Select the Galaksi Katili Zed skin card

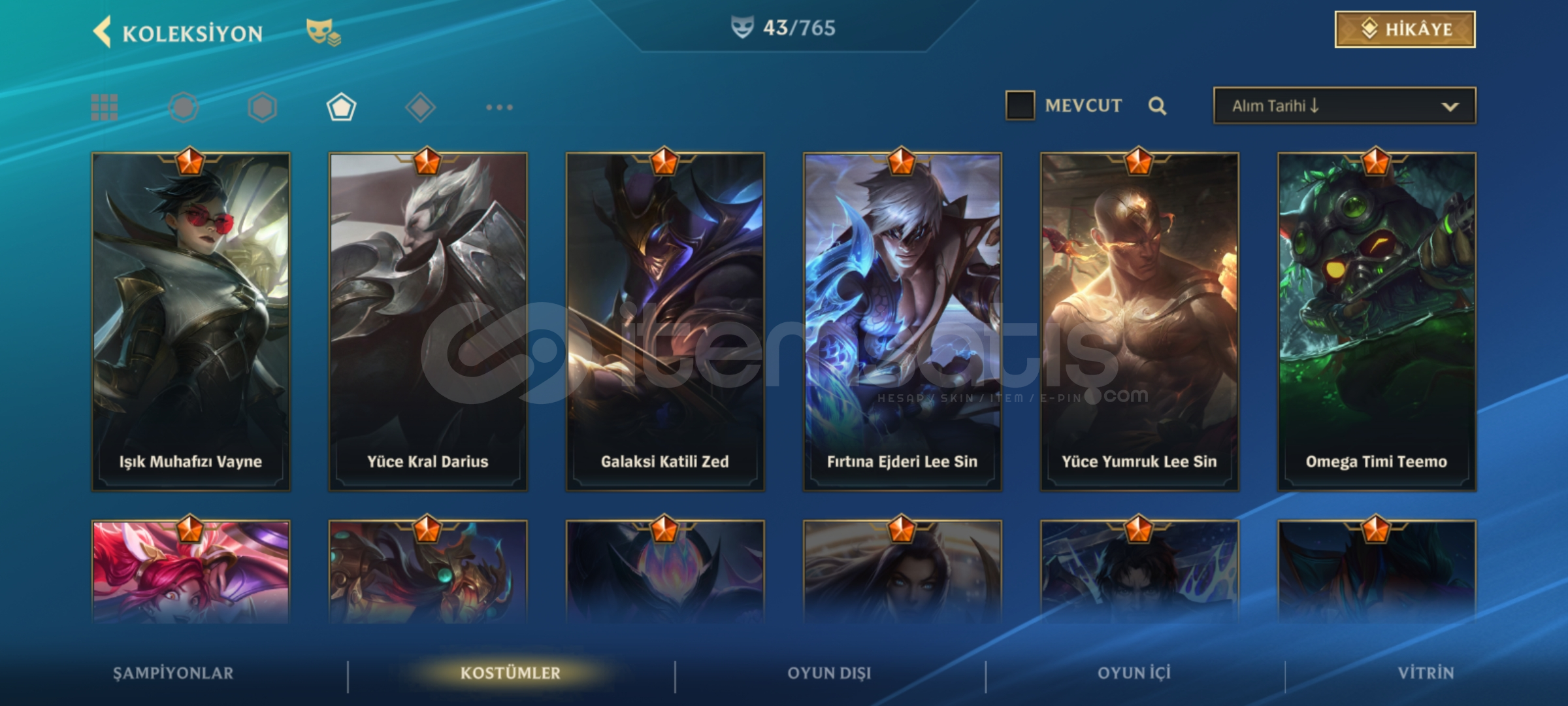665,322
